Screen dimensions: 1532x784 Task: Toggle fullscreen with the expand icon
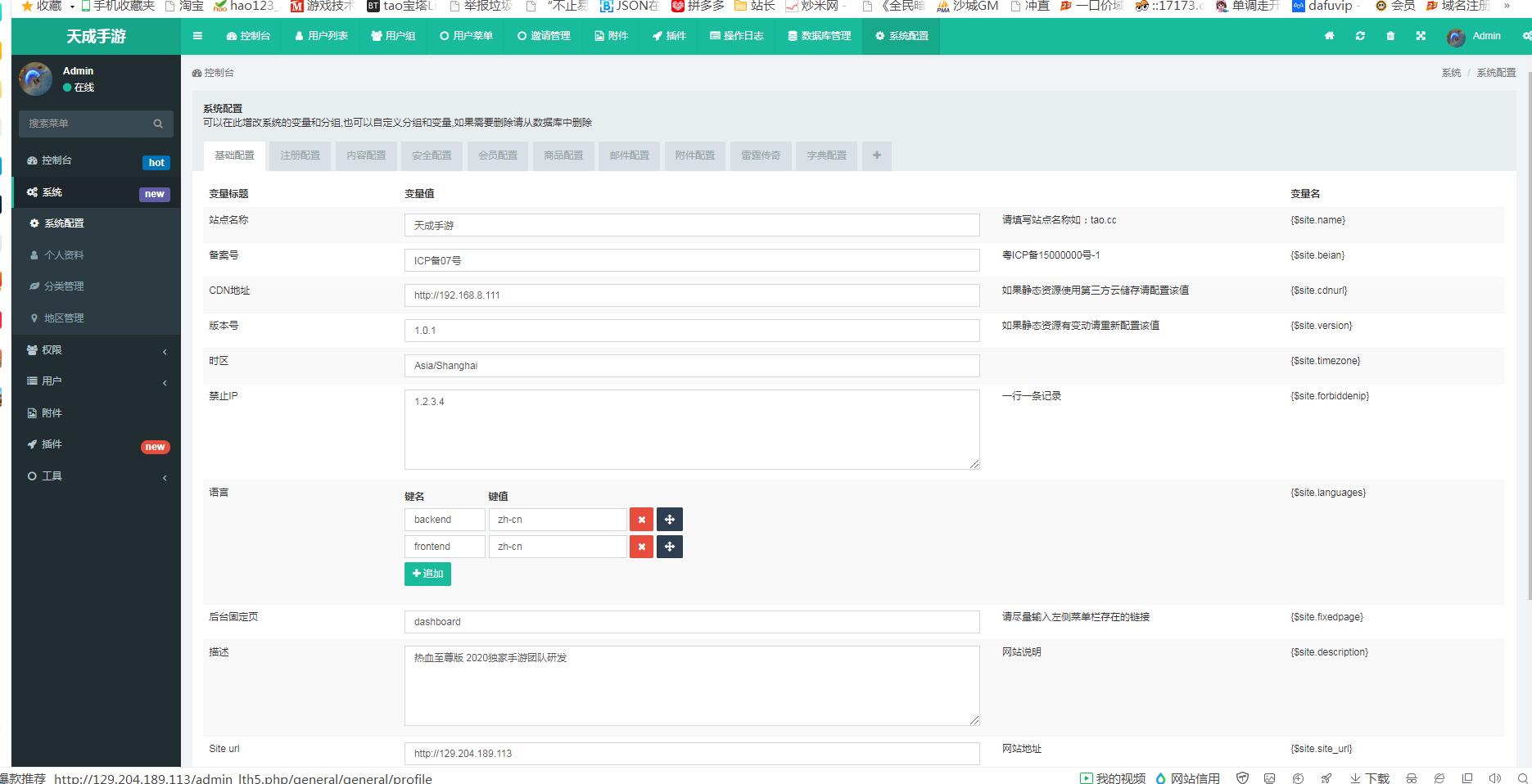(x=1421, y=36)
